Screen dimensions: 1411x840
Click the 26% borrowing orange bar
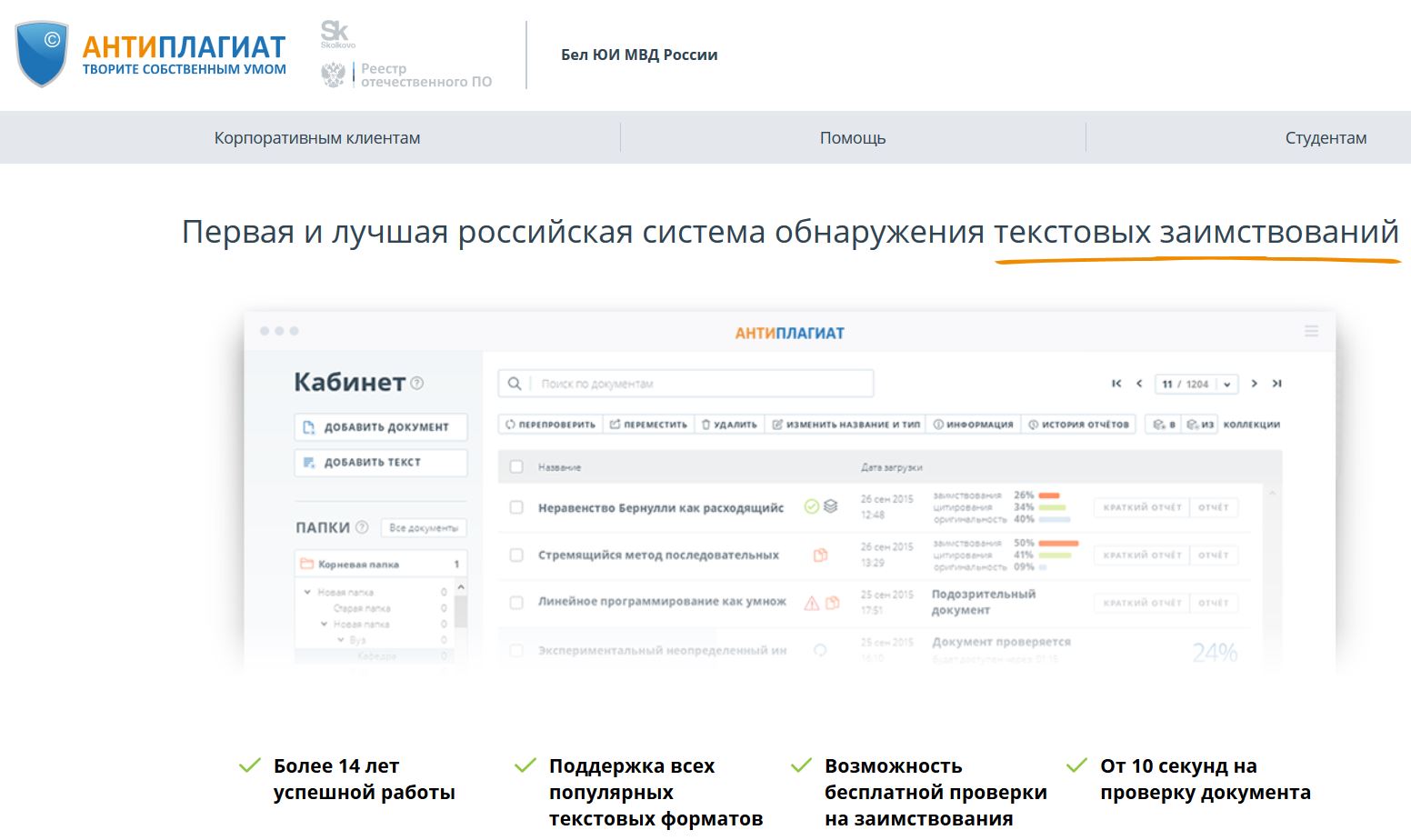click(1049, 495)
